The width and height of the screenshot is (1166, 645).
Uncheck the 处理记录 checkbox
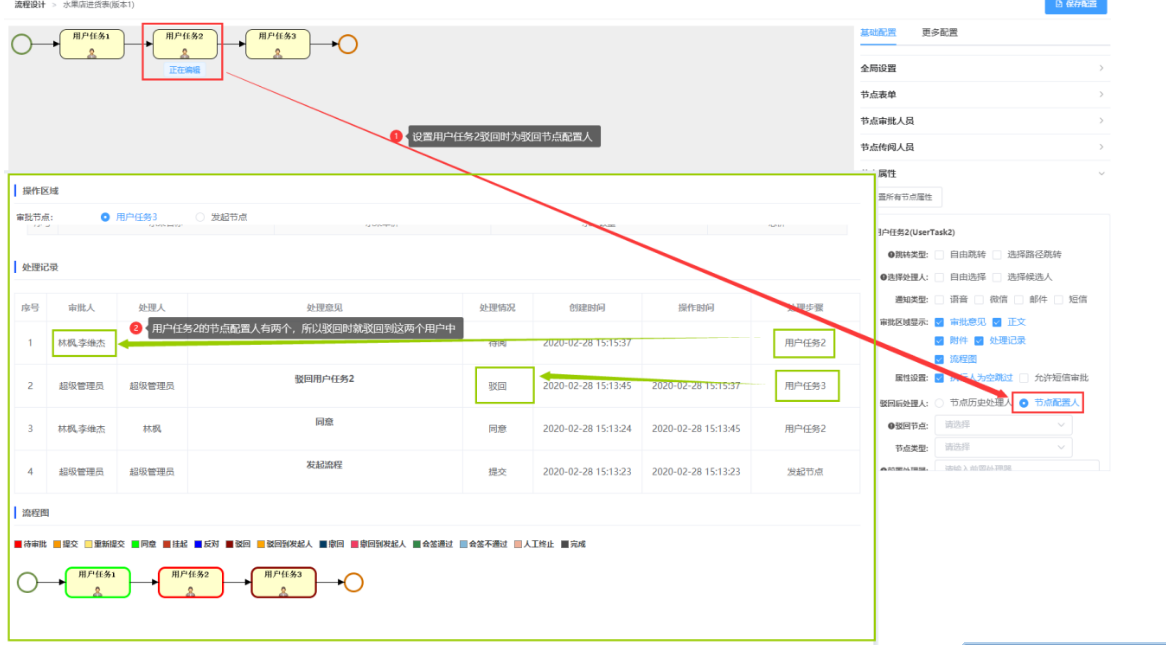pos(979,341)
